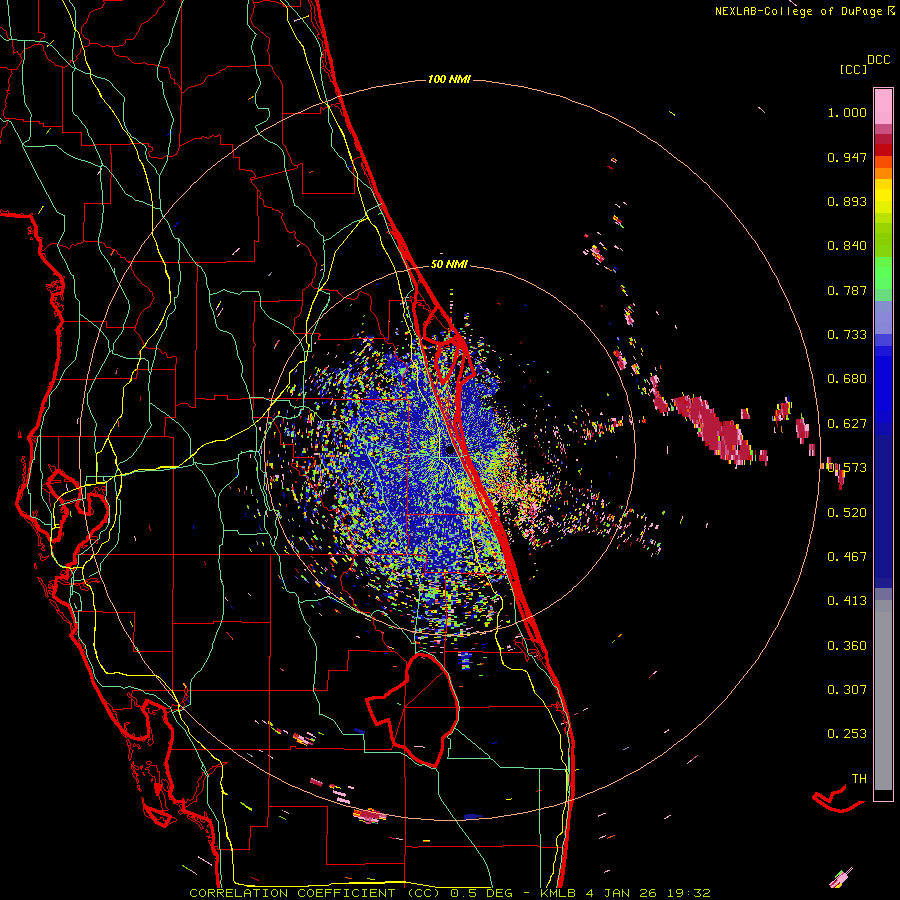The height and width of the screenshot is (900, 900).
Task: Click the red Lake Okeechobee outline
Action: [412, 710]
